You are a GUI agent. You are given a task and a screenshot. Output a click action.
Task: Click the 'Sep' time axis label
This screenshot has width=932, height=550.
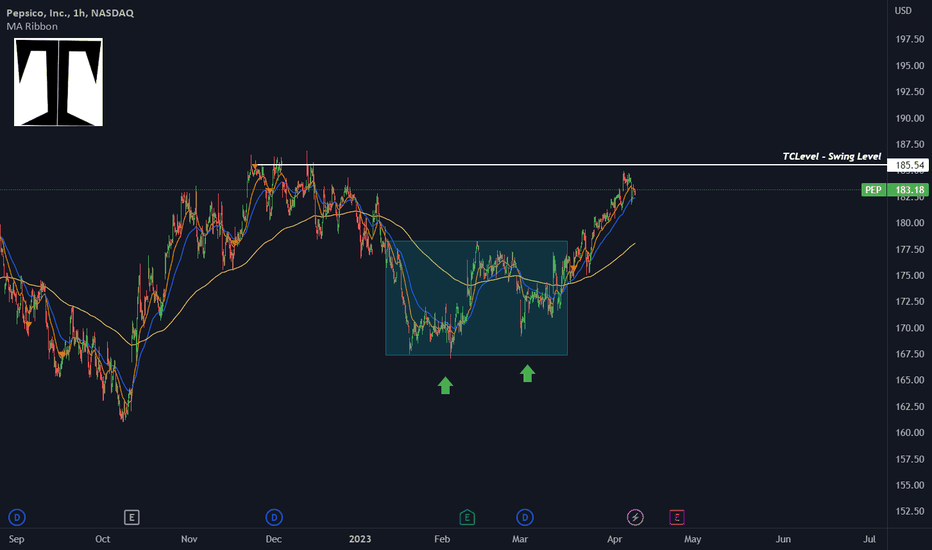point(17,539)
